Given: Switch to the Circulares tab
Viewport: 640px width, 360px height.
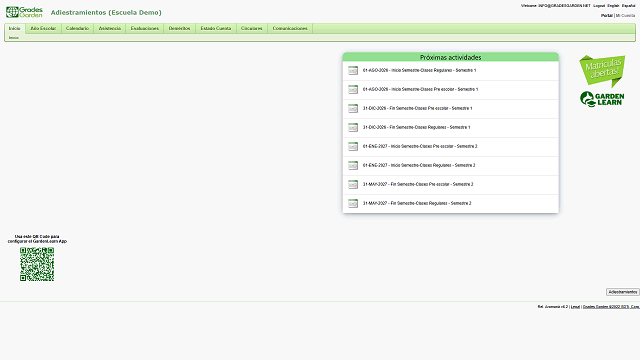Looking at the screenshot, I should click(252, 28).
